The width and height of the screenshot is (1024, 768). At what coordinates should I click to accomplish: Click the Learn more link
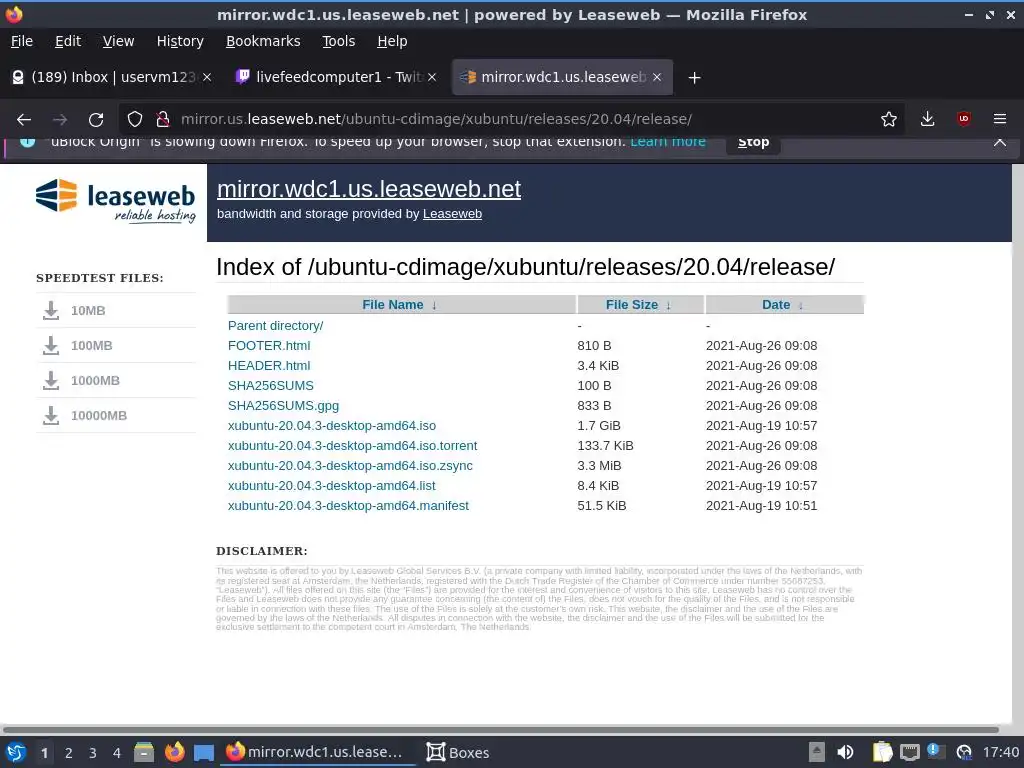pos(667,142)
